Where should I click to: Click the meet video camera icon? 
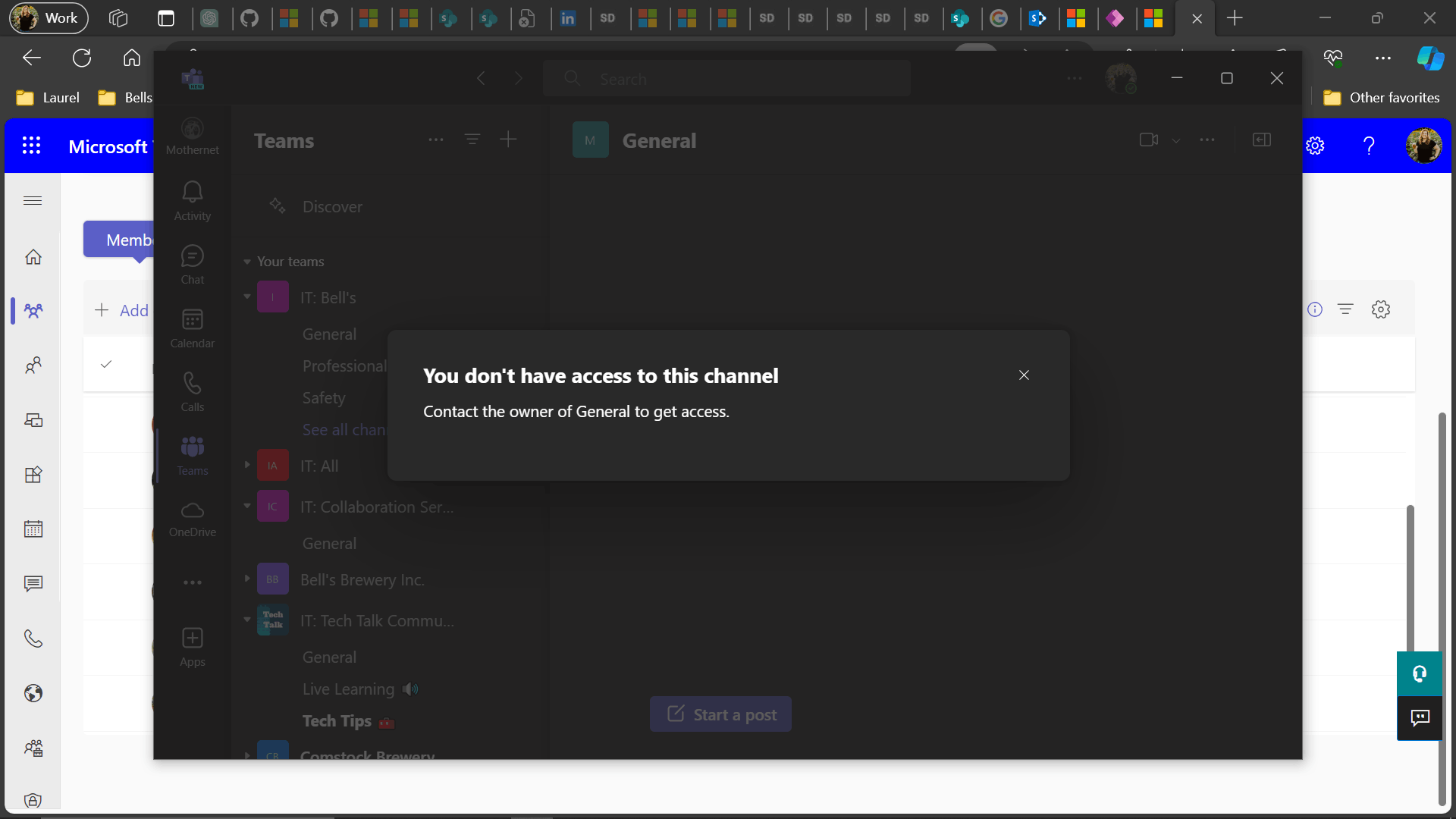pos(1148,140)
